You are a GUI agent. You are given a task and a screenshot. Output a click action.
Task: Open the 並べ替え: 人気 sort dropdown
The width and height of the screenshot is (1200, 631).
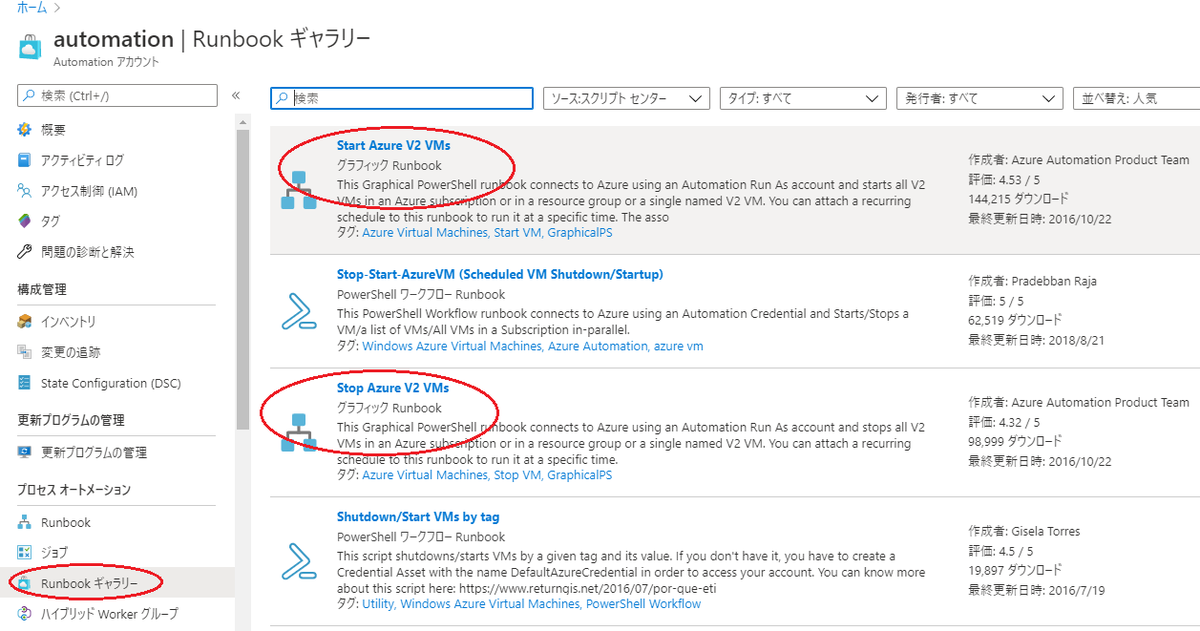coord(1136,98)
